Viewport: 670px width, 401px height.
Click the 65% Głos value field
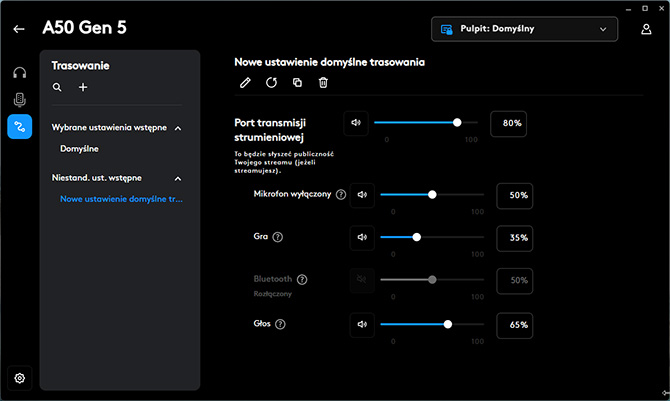click(514, 325)
